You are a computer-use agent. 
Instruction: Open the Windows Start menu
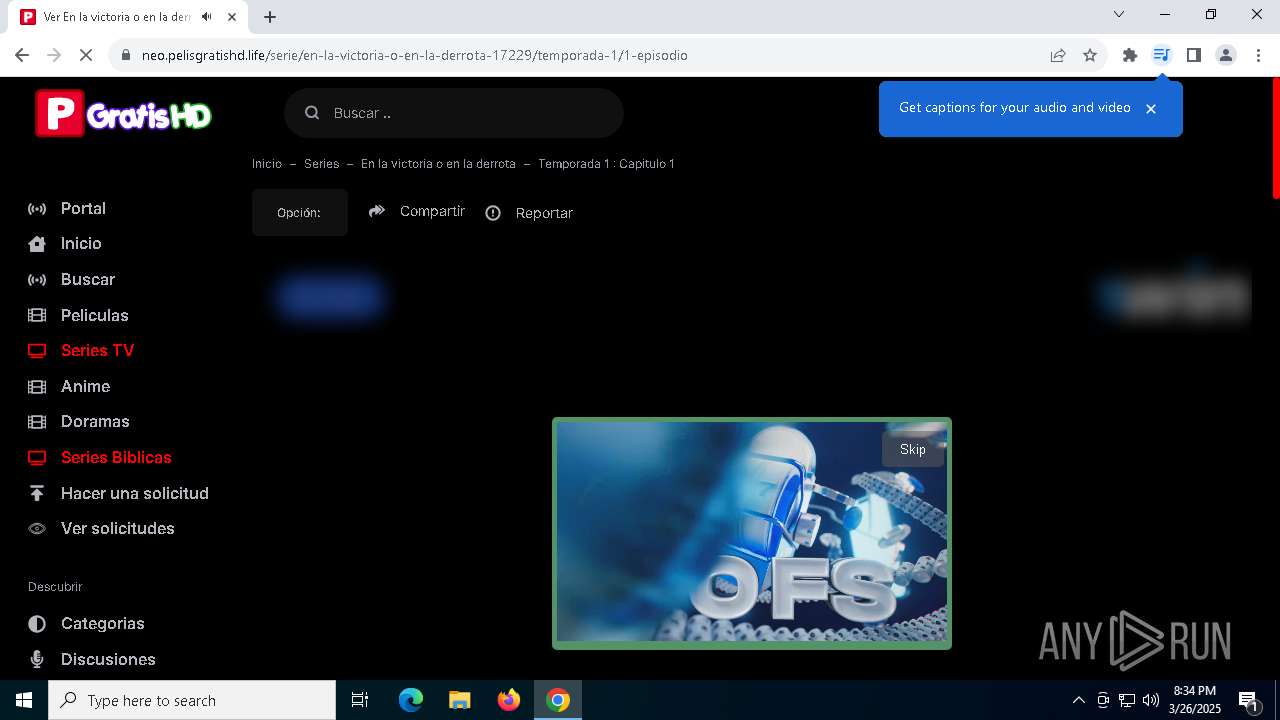[24, 700]
